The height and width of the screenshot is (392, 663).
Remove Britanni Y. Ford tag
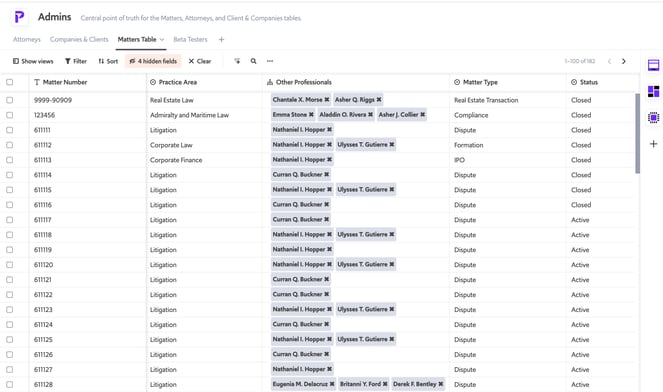pos(385,384)
